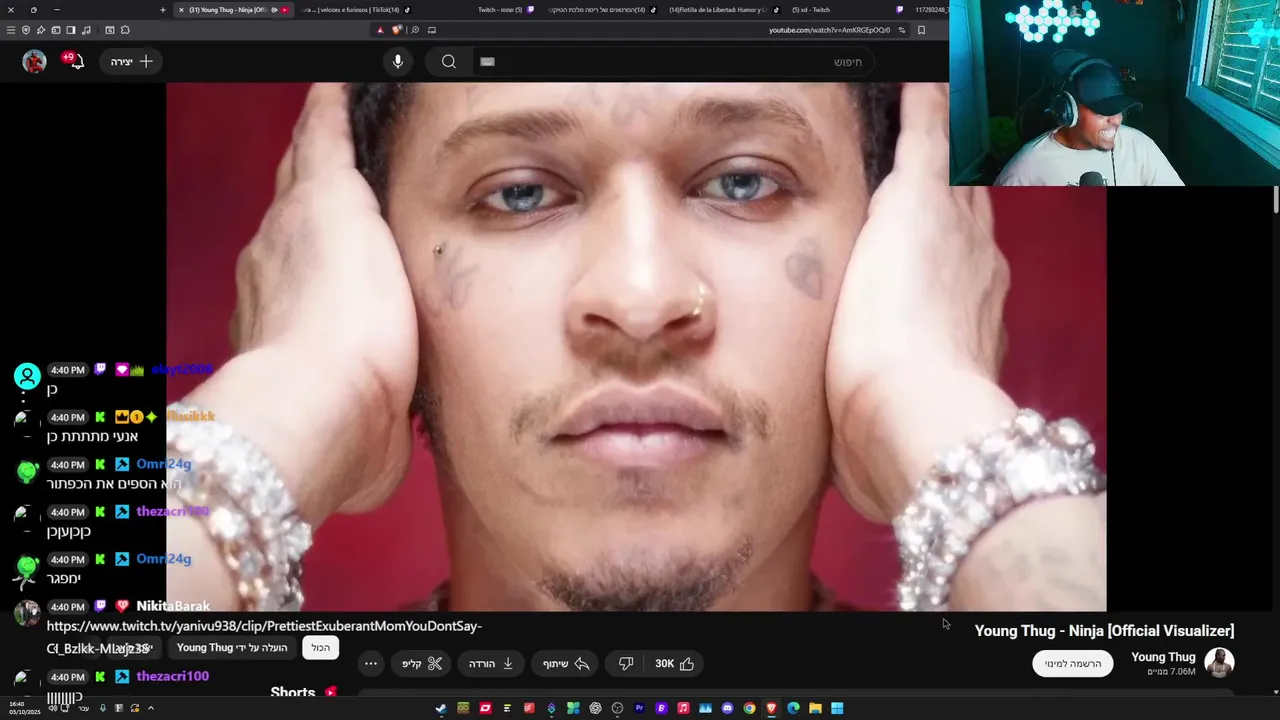Open Premiere Pro from the taskbar
This screenshot has width=1280, height=720.
click(639, 708)
